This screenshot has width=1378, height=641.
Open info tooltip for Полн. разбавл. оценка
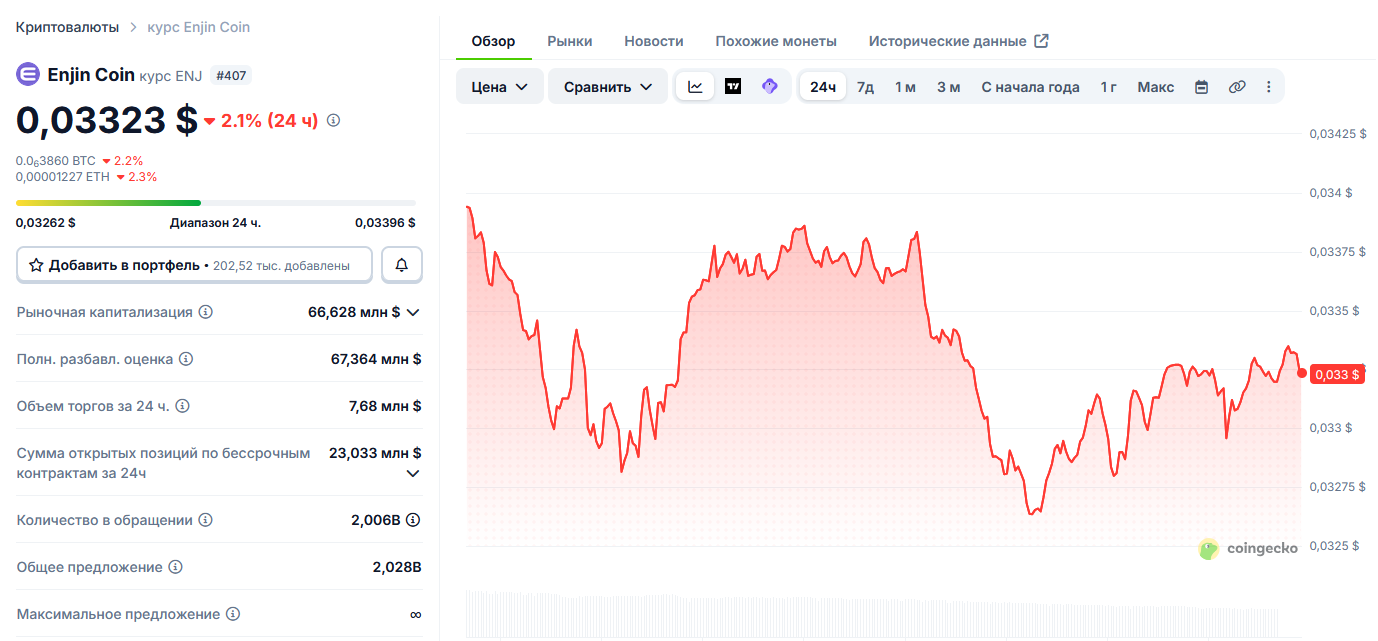click(186, 359)
